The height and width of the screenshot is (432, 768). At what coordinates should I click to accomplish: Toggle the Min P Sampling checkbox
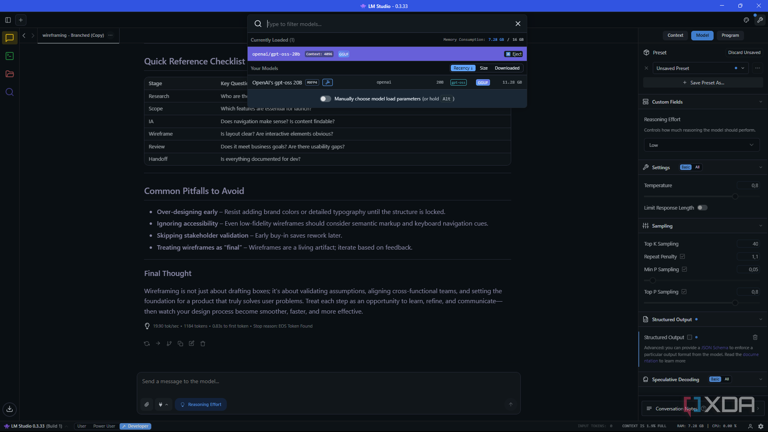[x=684, y=269]
